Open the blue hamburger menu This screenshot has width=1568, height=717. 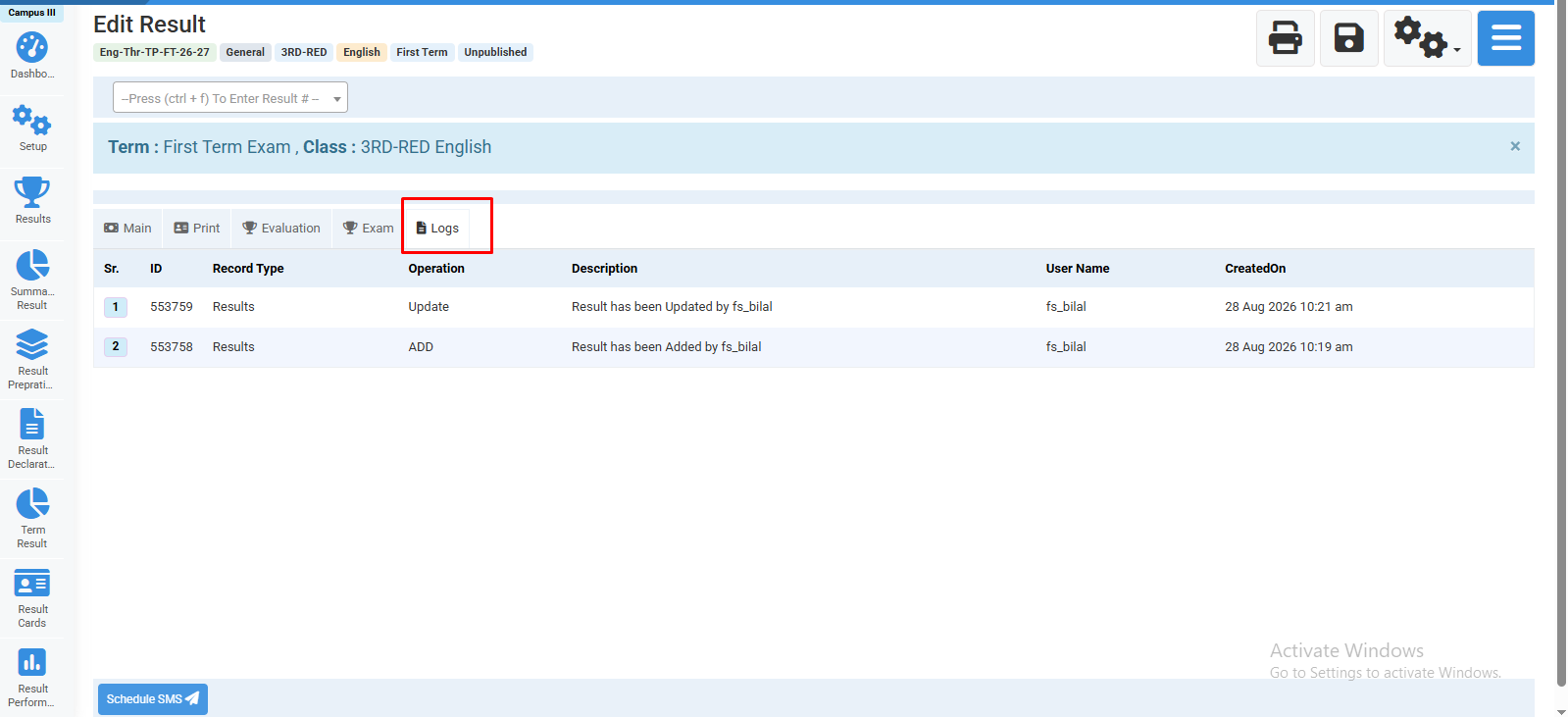(x=1505, y=38)
